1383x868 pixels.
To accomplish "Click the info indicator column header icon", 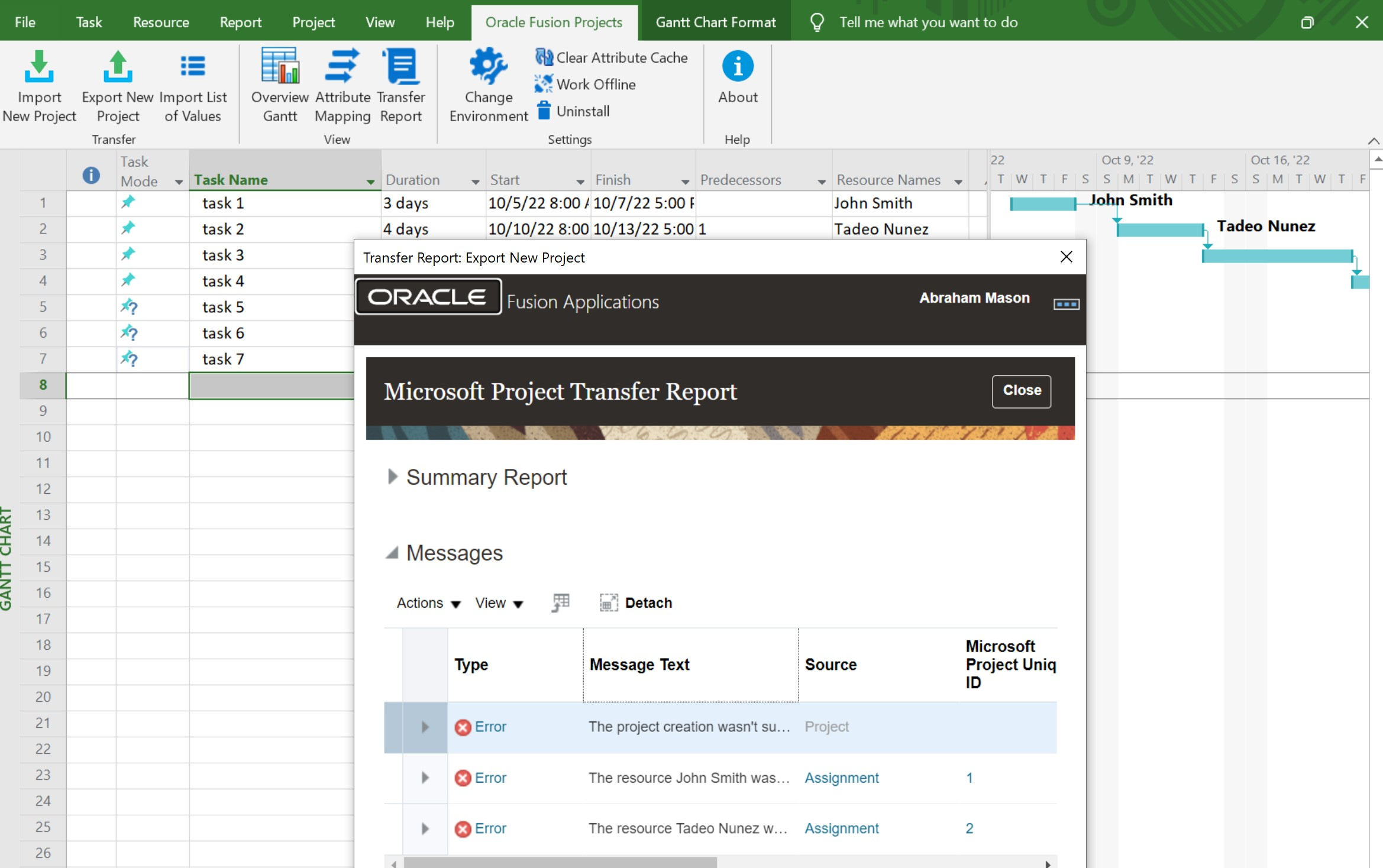I will click(x=91, y=175).
